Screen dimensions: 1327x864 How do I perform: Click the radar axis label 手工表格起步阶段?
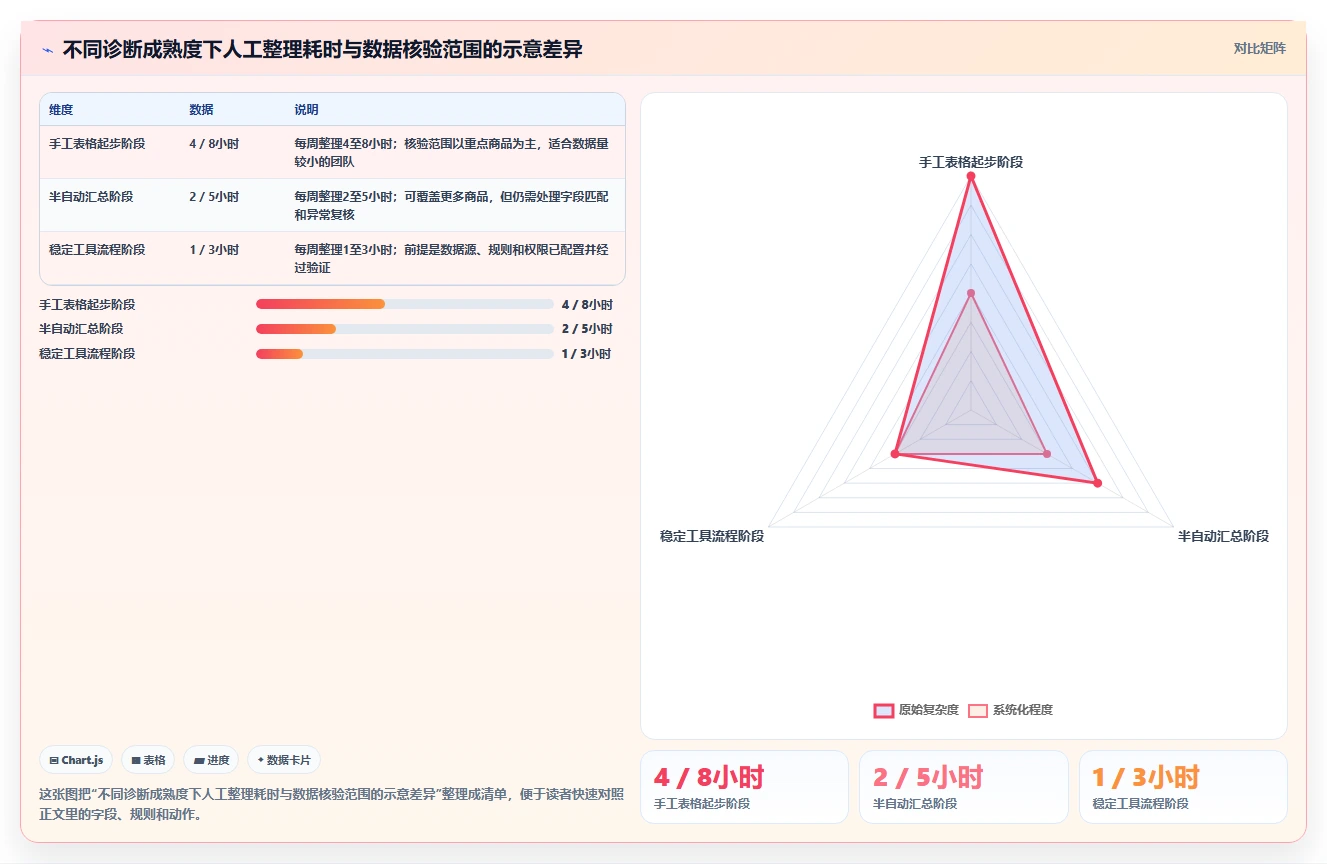coord(970,162)
